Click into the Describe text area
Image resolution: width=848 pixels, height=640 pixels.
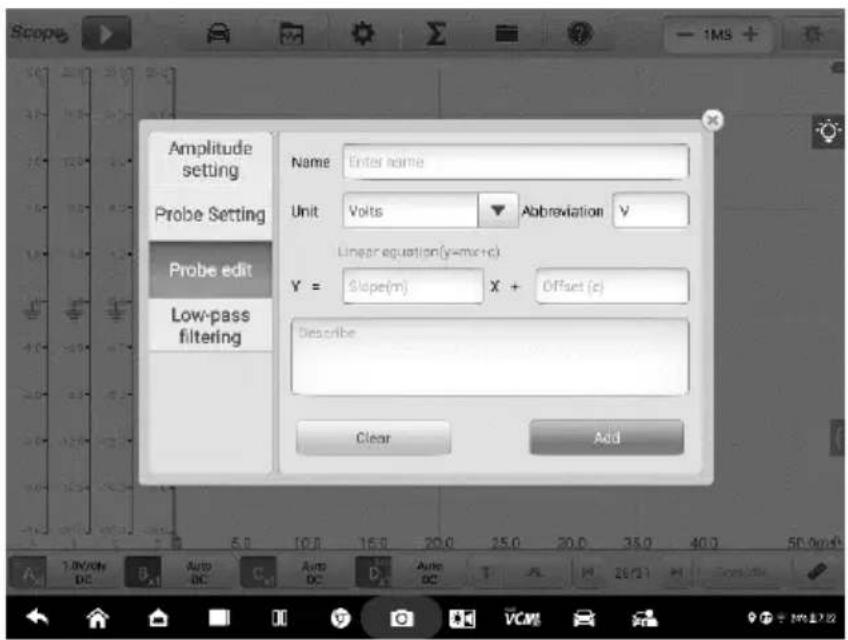[490, 357]
